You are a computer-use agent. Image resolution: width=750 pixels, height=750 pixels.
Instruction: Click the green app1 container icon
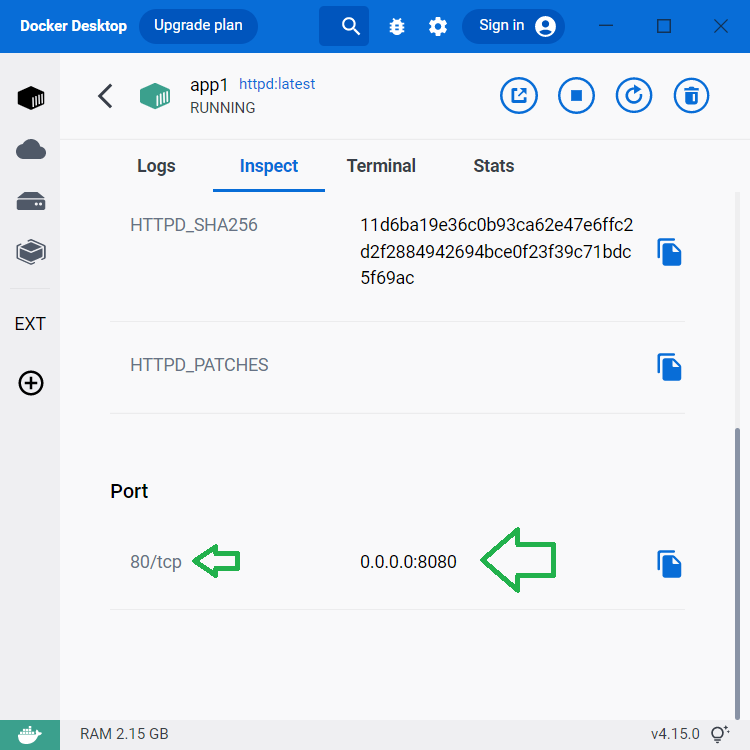coord(155,96)
